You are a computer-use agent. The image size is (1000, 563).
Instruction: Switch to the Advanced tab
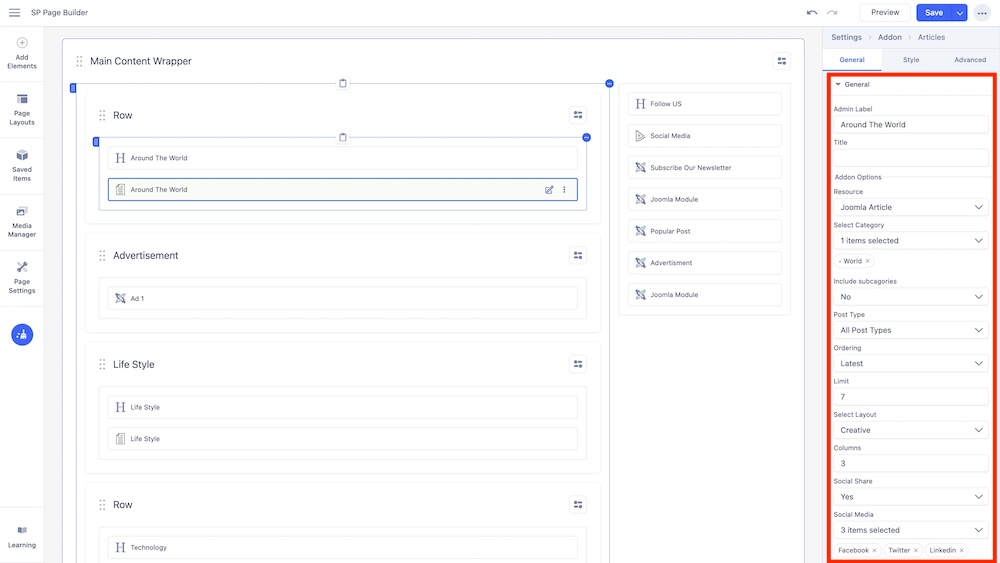coord(969,60)
